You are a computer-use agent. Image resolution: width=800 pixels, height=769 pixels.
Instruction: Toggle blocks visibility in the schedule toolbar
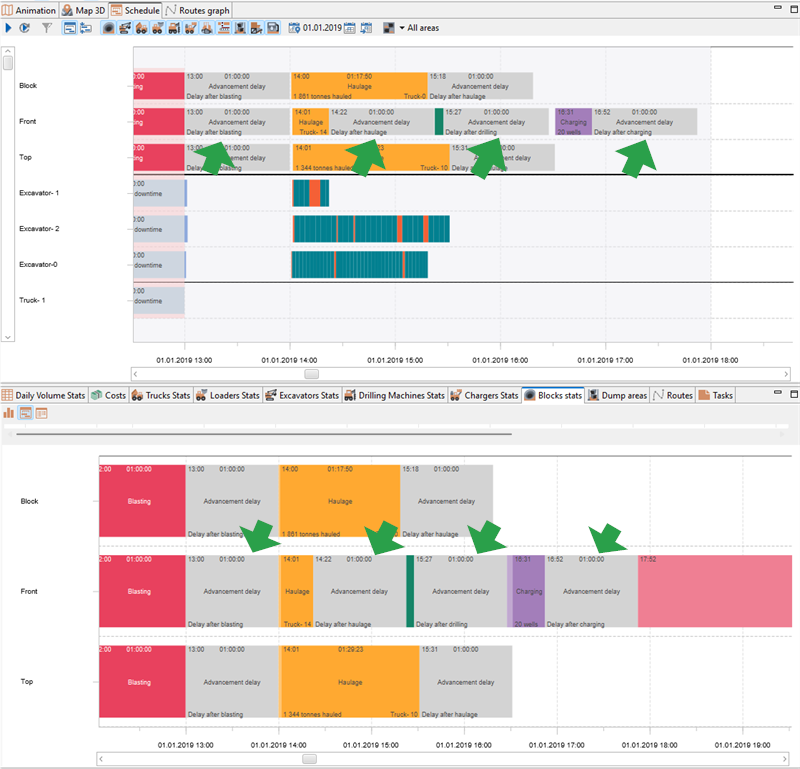[108, 28]
